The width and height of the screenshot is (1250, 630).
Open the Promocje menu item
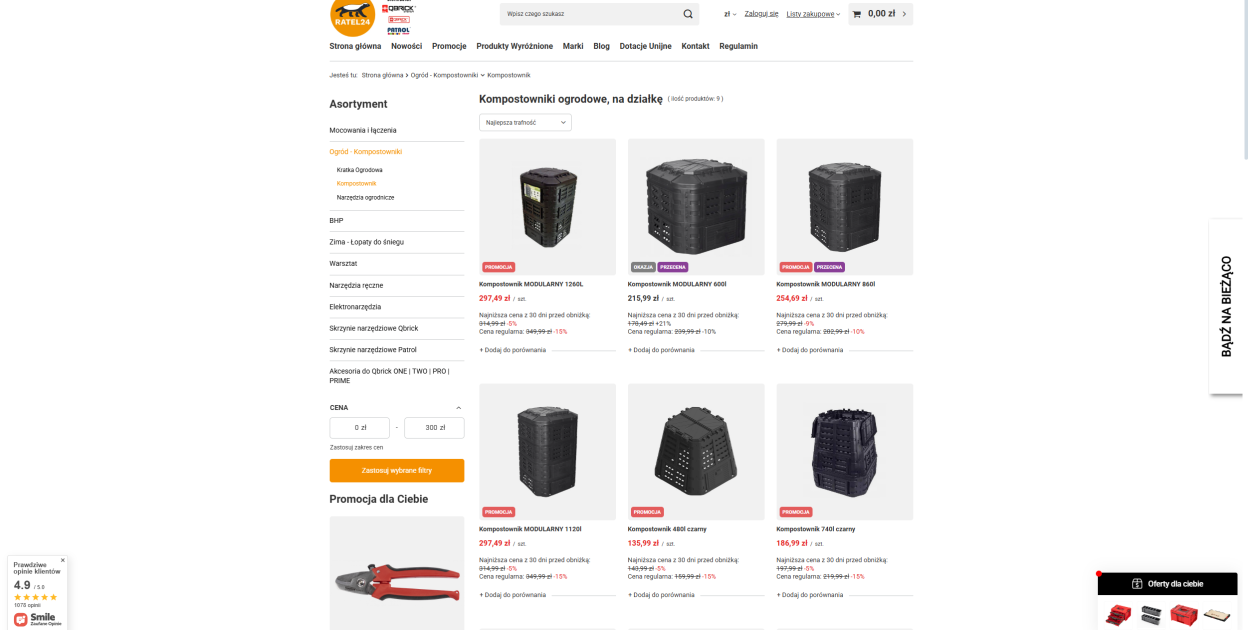449,46
